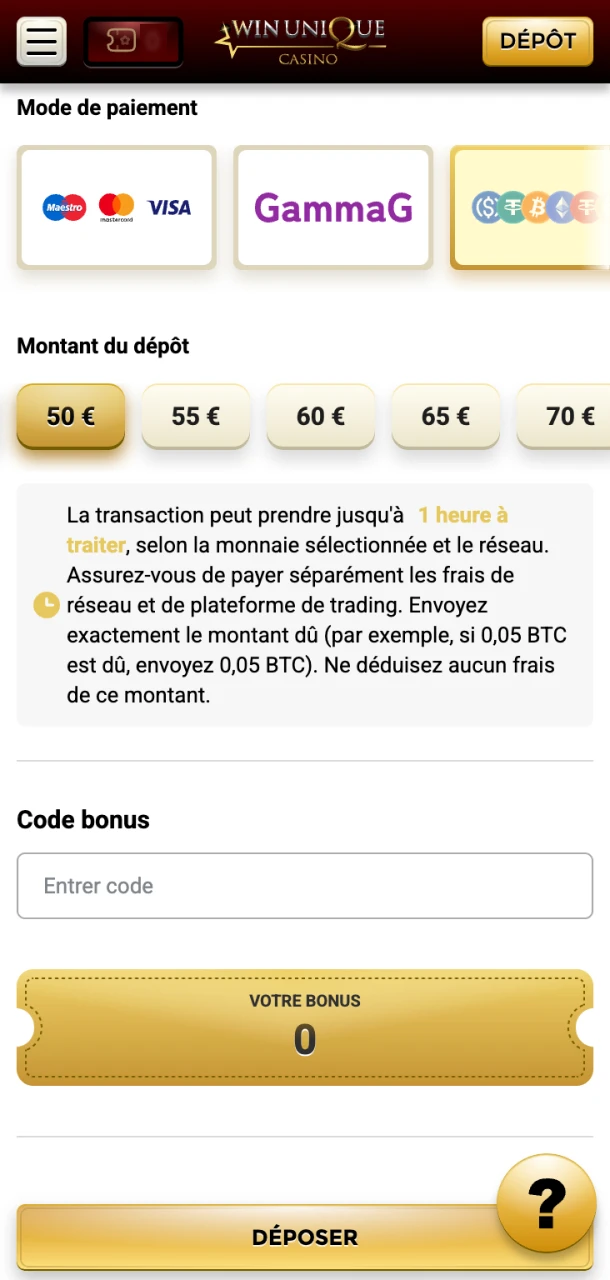Select the 60 € deposit amount
The height and width of the screenshot is (1280, 610).
320,416
